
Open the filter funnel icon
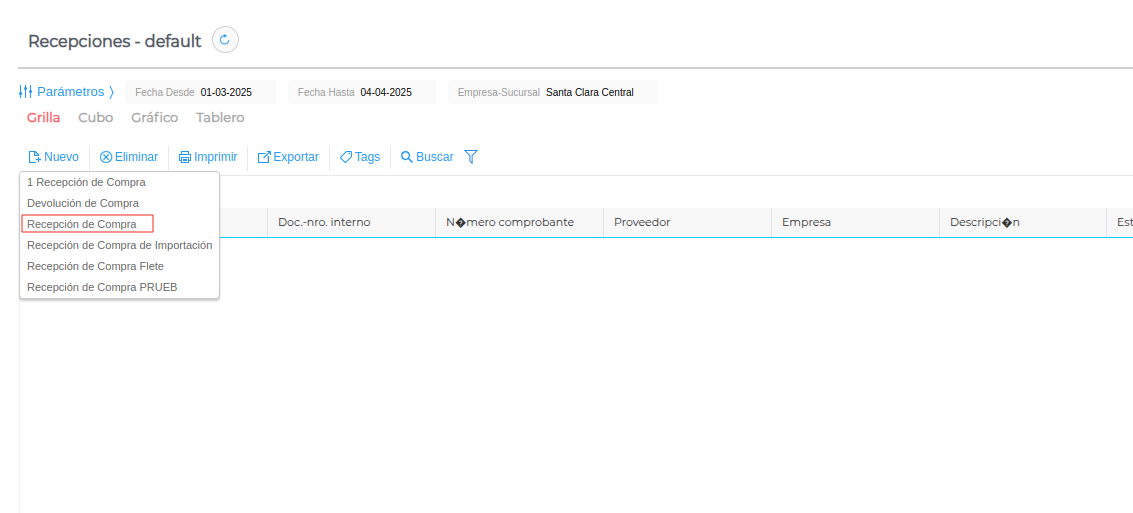pyautogui.click(x=471, y=157)
